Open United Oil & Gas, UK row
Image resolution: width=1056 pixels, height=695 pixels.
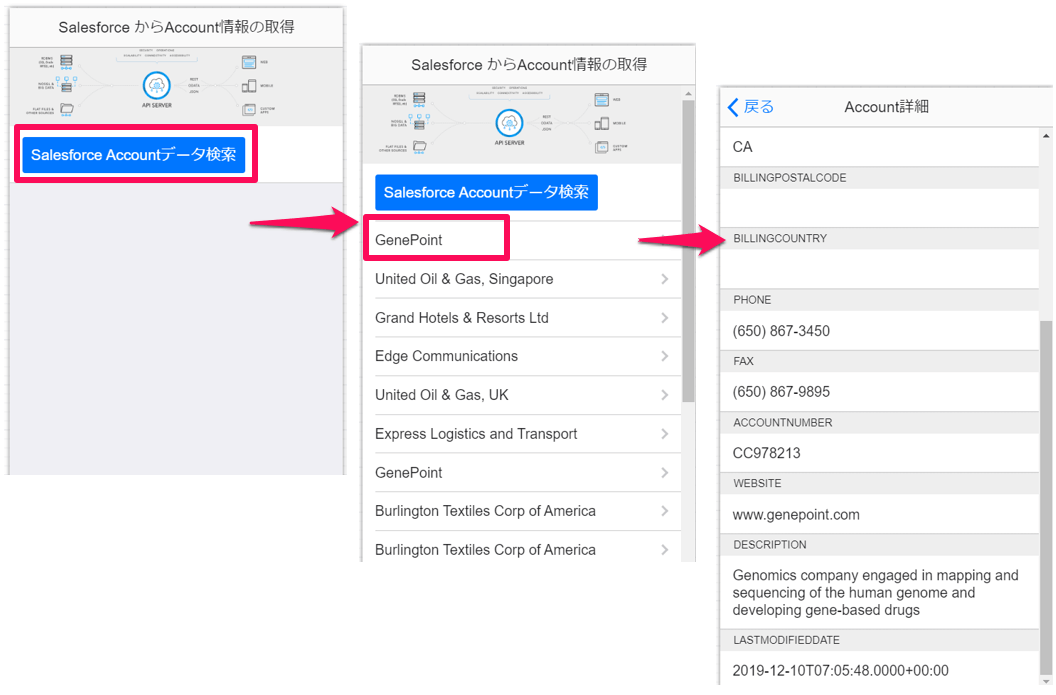coord(522,395)
